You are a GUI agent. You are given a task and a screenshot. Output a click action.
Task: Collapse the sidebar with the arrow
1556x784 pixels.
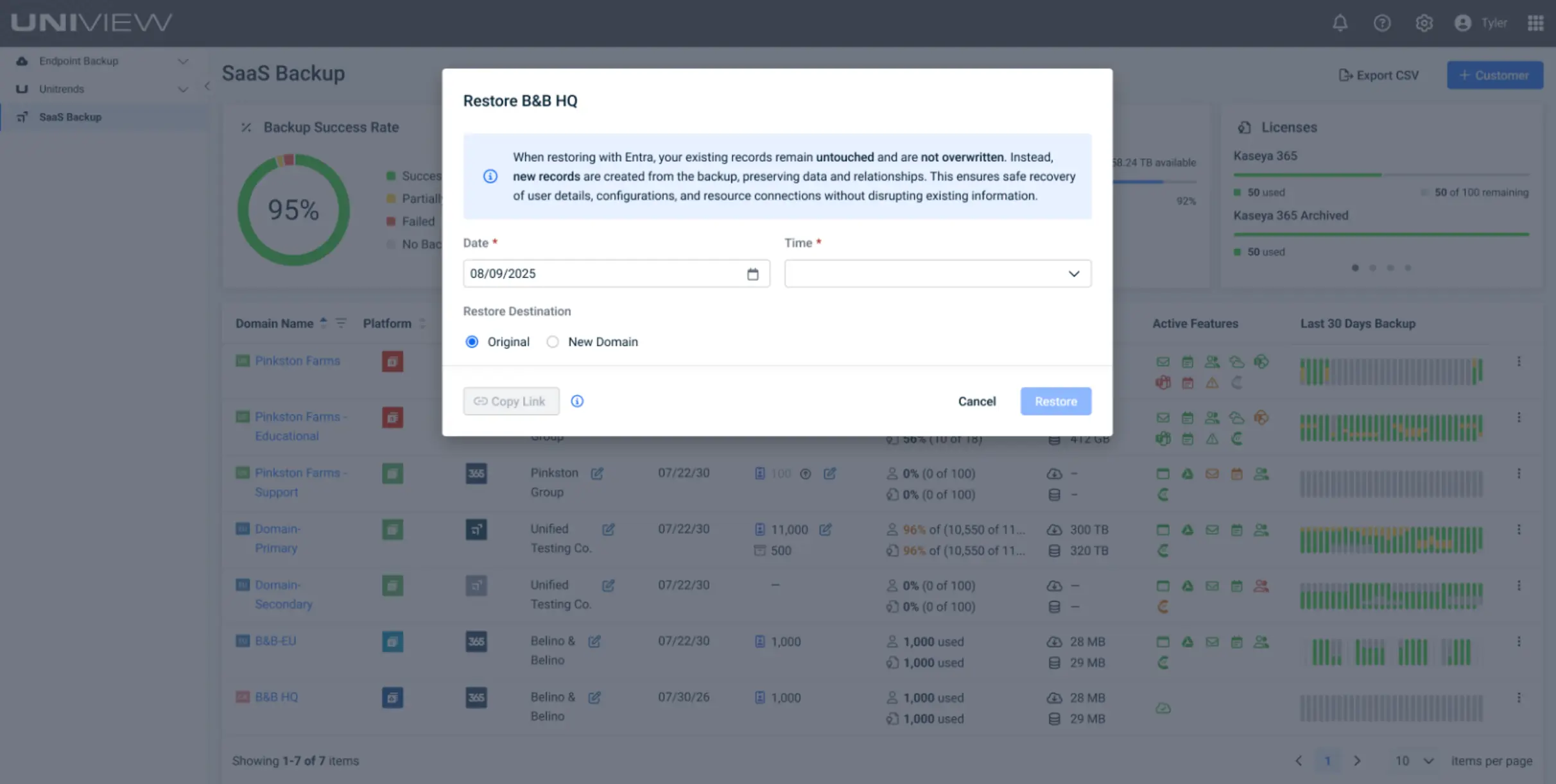pos(207,86)
